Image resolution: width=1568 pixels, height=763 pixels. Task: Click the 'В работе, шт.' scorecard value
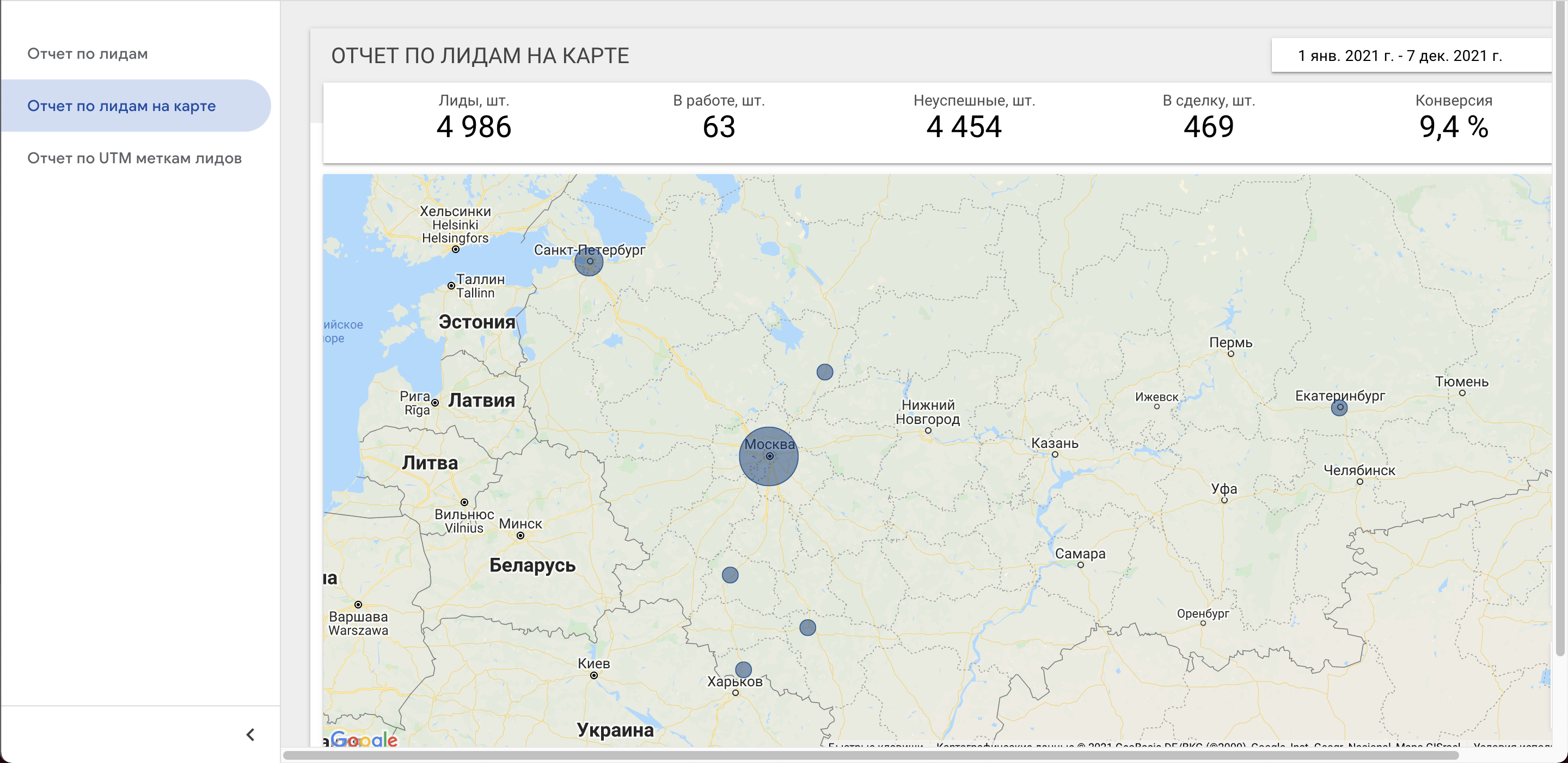(x=719, y=127)
